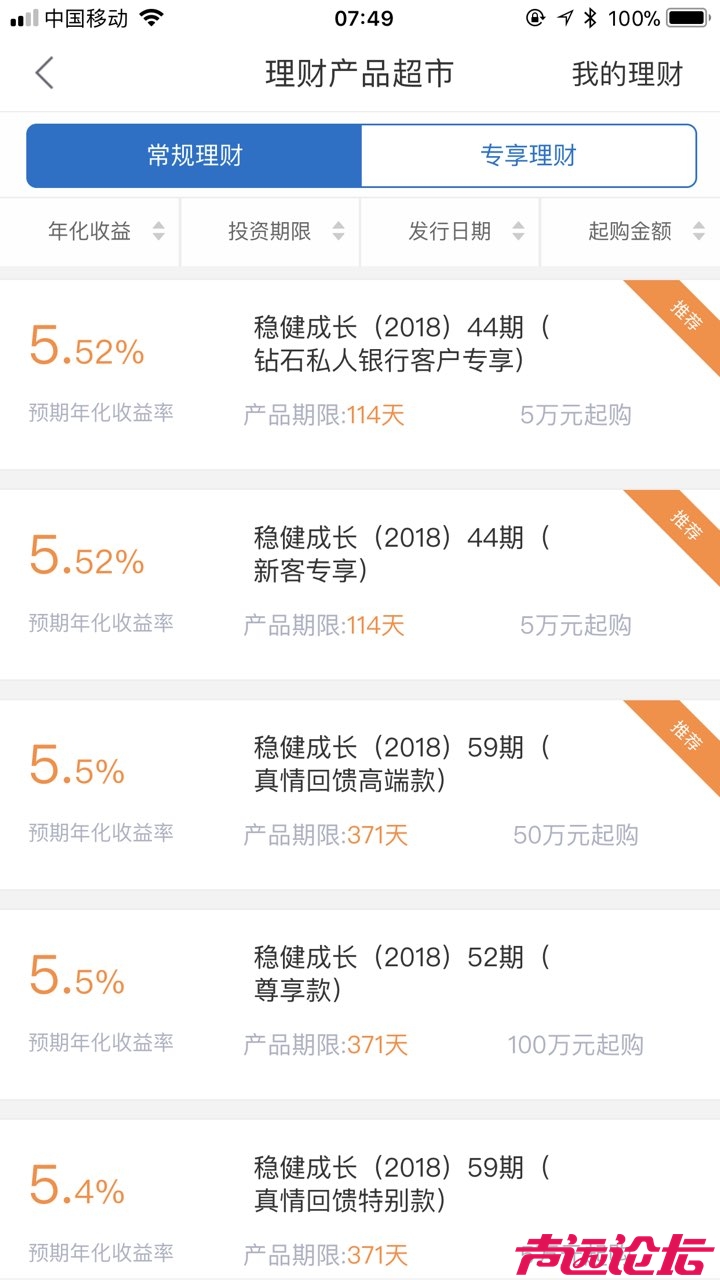Switch to 常规理财 tab

(194, 155)
